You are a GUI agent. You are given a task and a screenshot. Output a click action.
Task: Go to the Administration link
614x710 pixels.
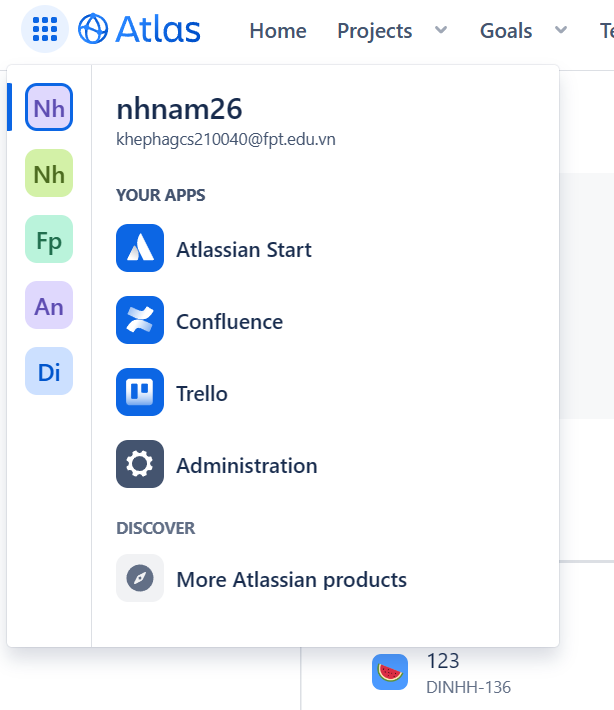click(x=246, y=465)
